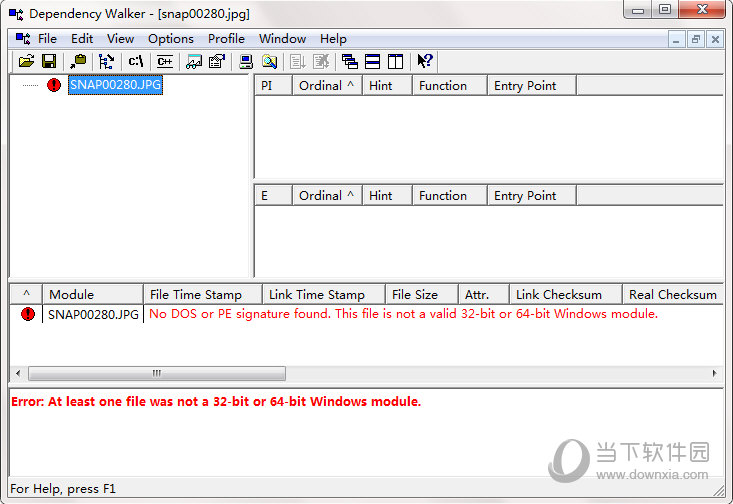The height and width of the screenshot is (504, 733).
Task: Select SNAP00280.JPG row in module list
Action: tap(93, 314)
